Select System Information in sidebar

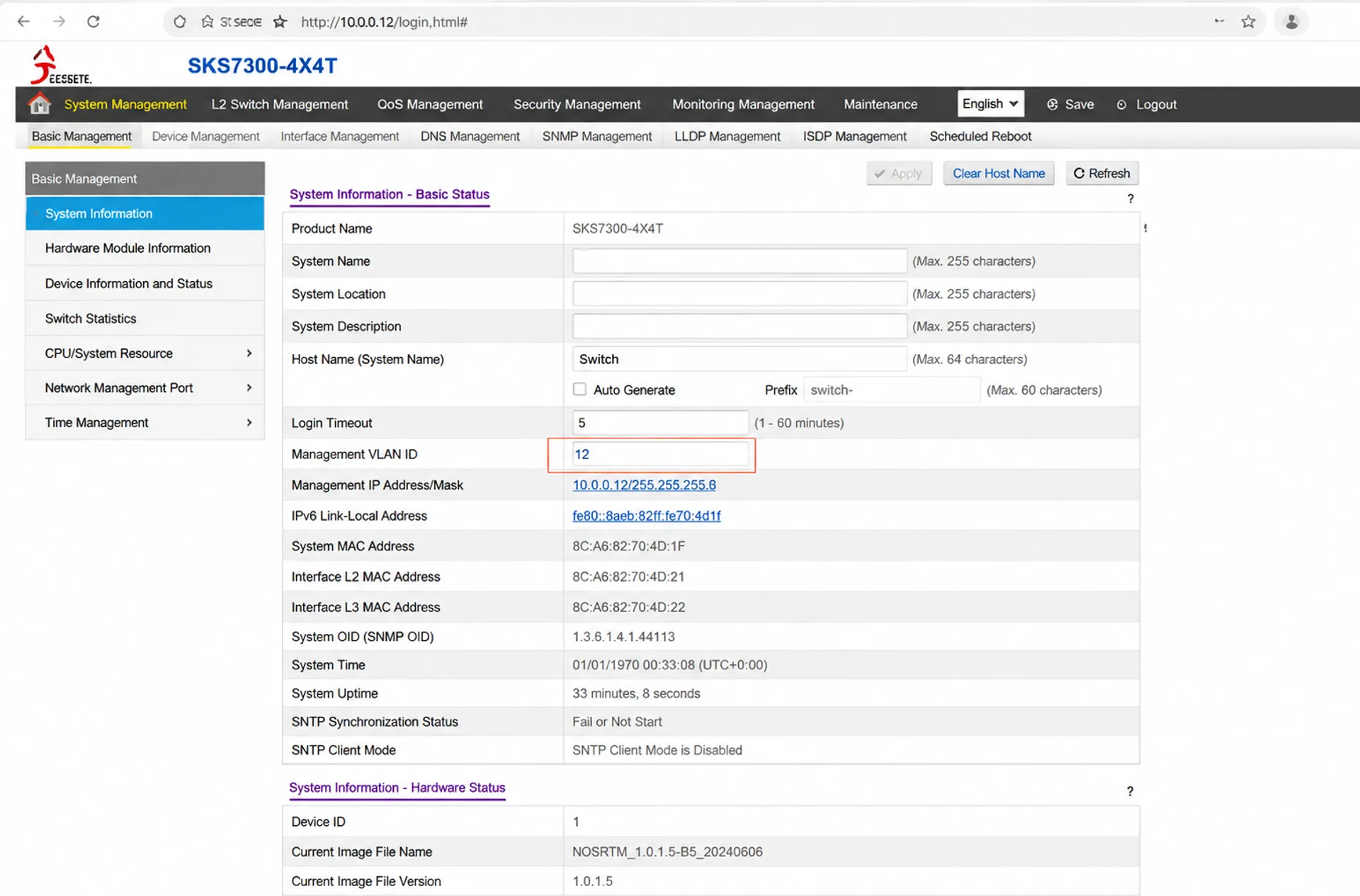(x=144, y=213)
